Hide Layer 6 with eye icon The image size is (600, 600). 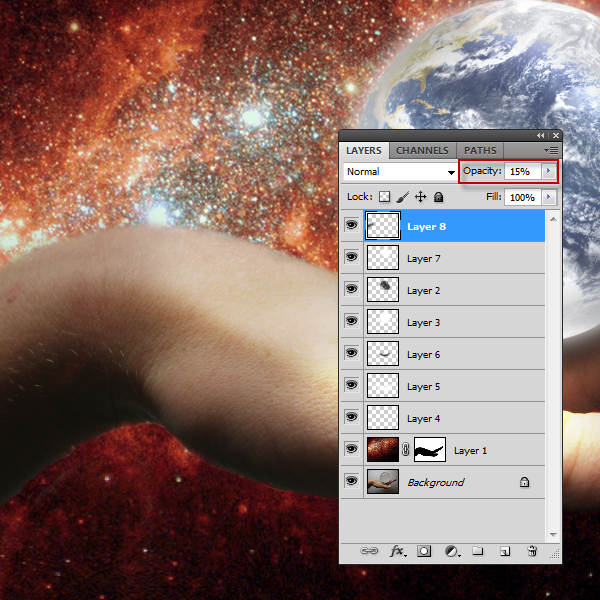click(x=351, y=353)
